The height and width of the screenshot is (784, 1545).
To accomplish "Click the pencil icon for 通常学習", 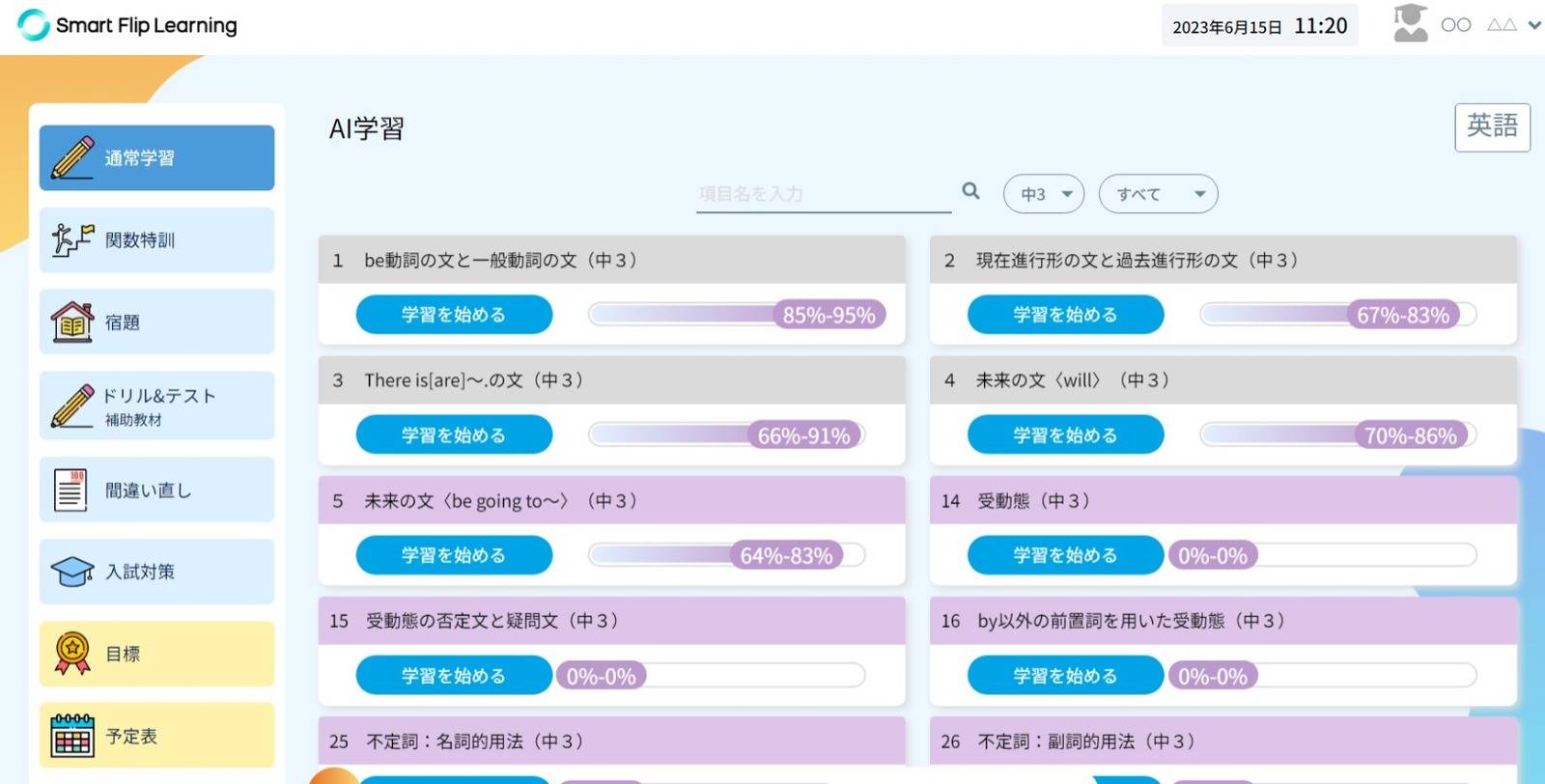I will pyautogui.click(x=71, y=158).
